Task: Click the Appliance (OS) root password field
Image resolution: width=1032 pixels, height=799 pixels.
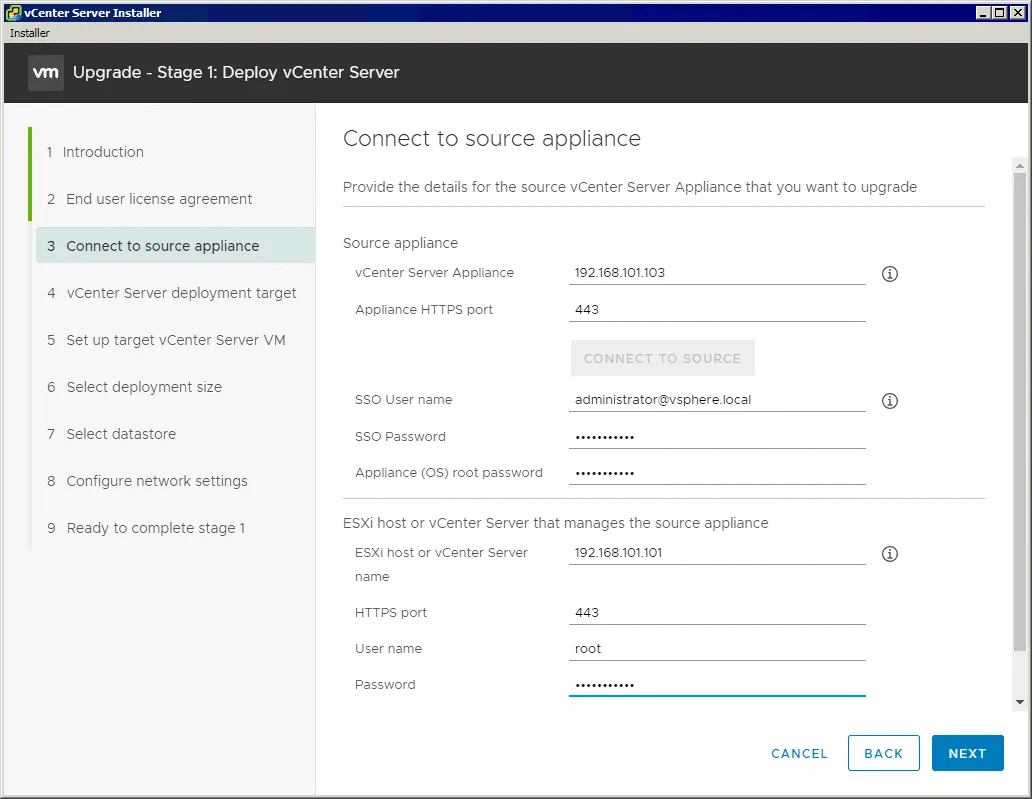Action: [717, 473]
